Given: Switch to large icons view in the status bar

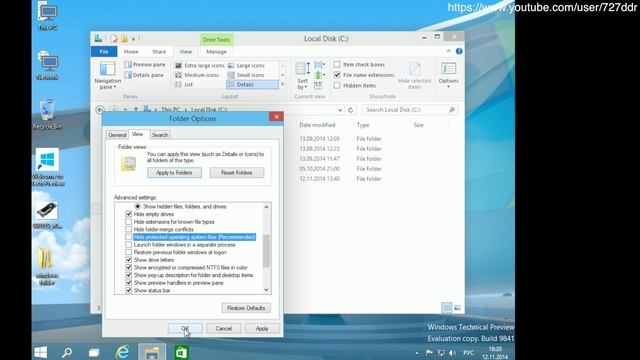Looking at the screenshot, I should [x=457, y=308].
